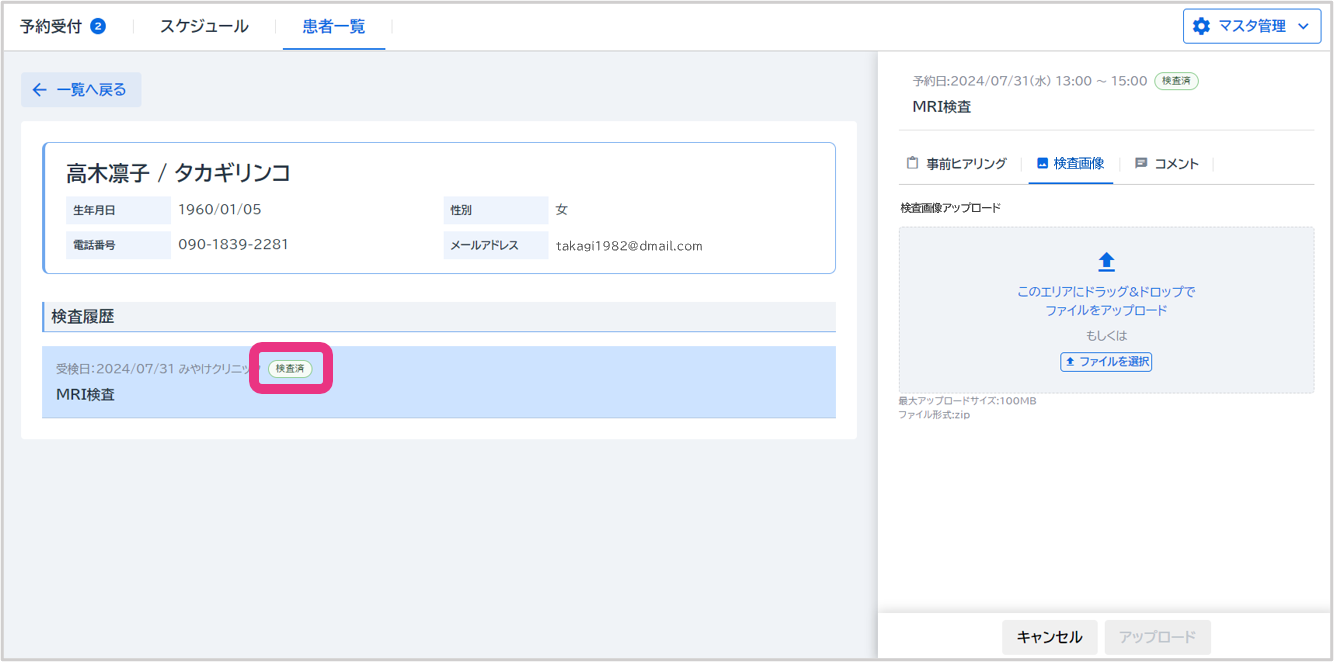Click the image icon on 検査画像 tab
Viewport: 1334px width, 662px height.
click(x=1042, y=163)
